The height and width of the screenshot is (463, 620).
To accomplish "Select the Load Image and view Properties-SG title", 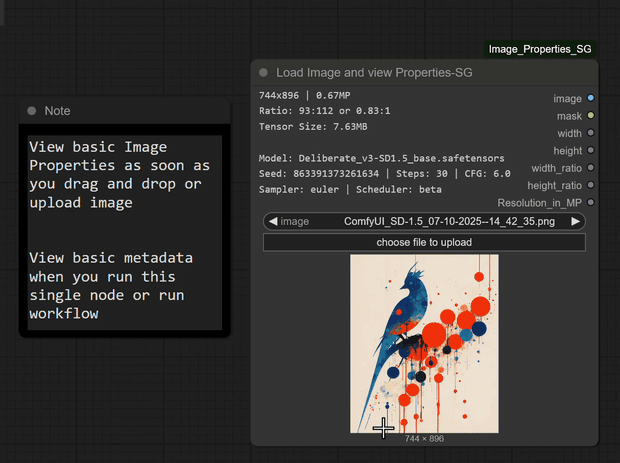I will (374, 73).
